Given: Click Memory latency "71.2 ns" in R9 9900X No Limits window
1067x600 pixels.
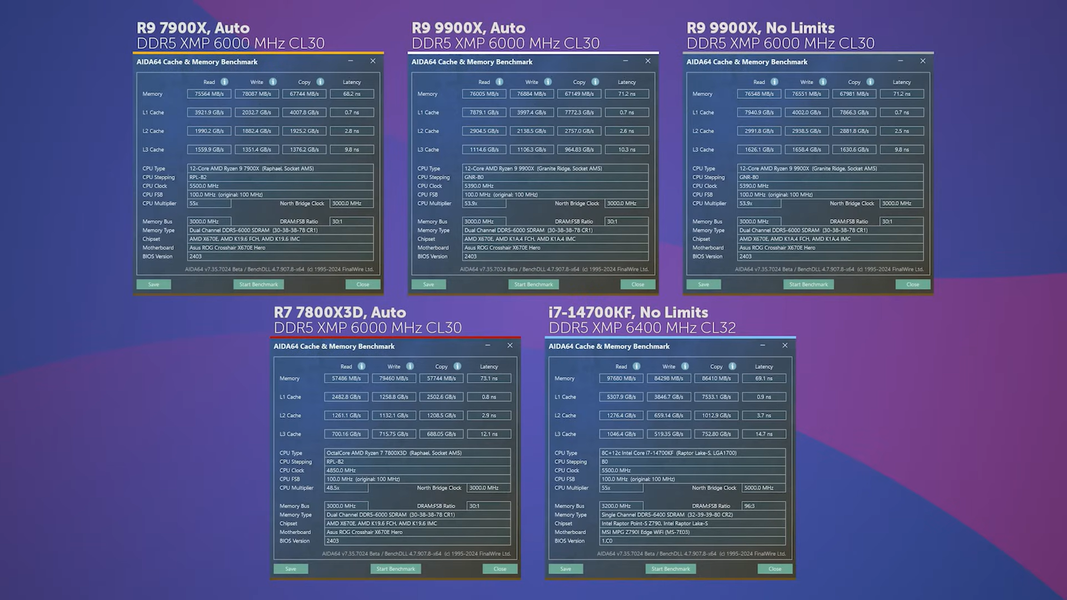Looking at the screenshot, I should pyautogui.click(x=902, y=94).
